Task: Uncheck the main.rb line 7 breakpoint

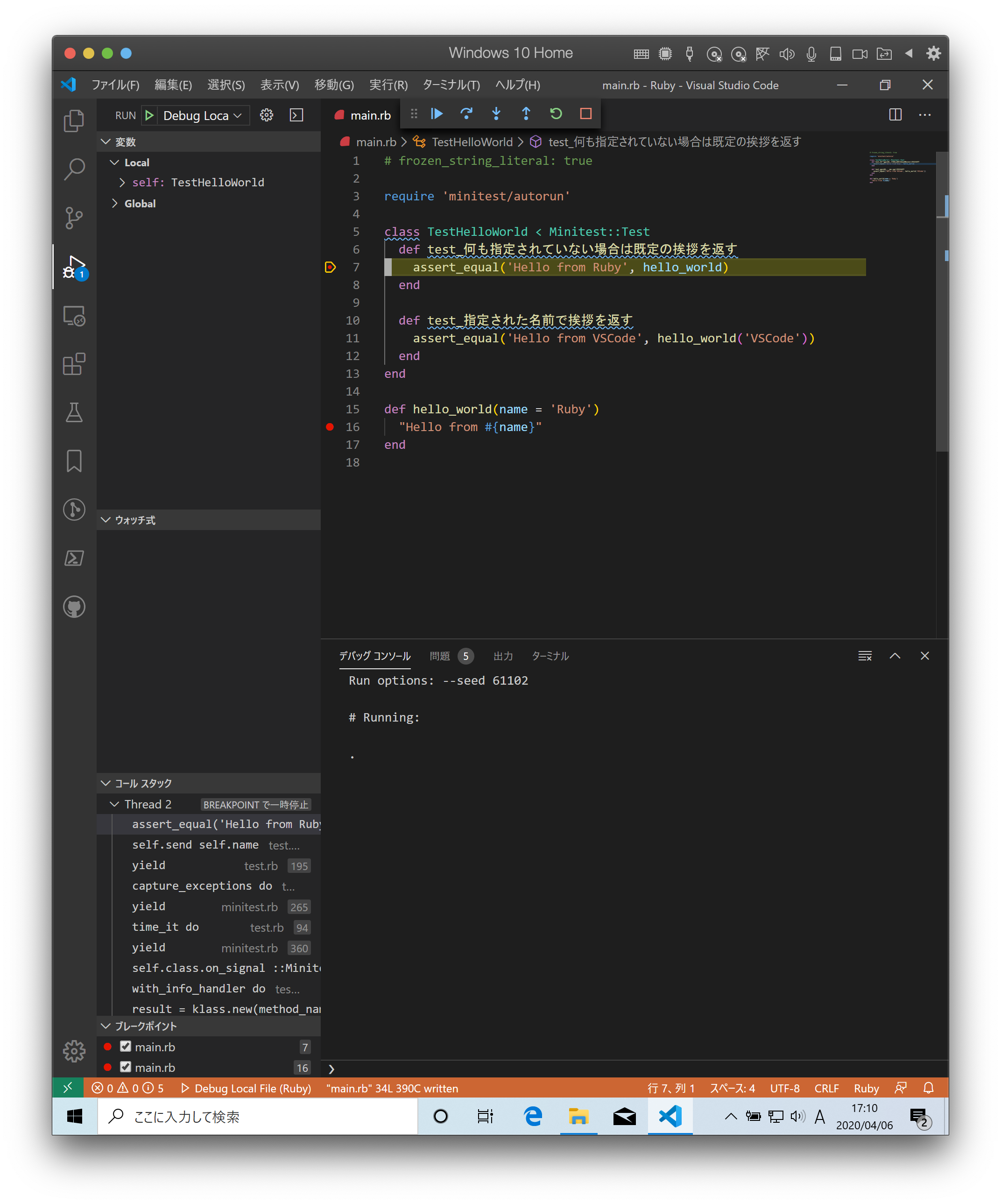Action: coord(126,1046)
